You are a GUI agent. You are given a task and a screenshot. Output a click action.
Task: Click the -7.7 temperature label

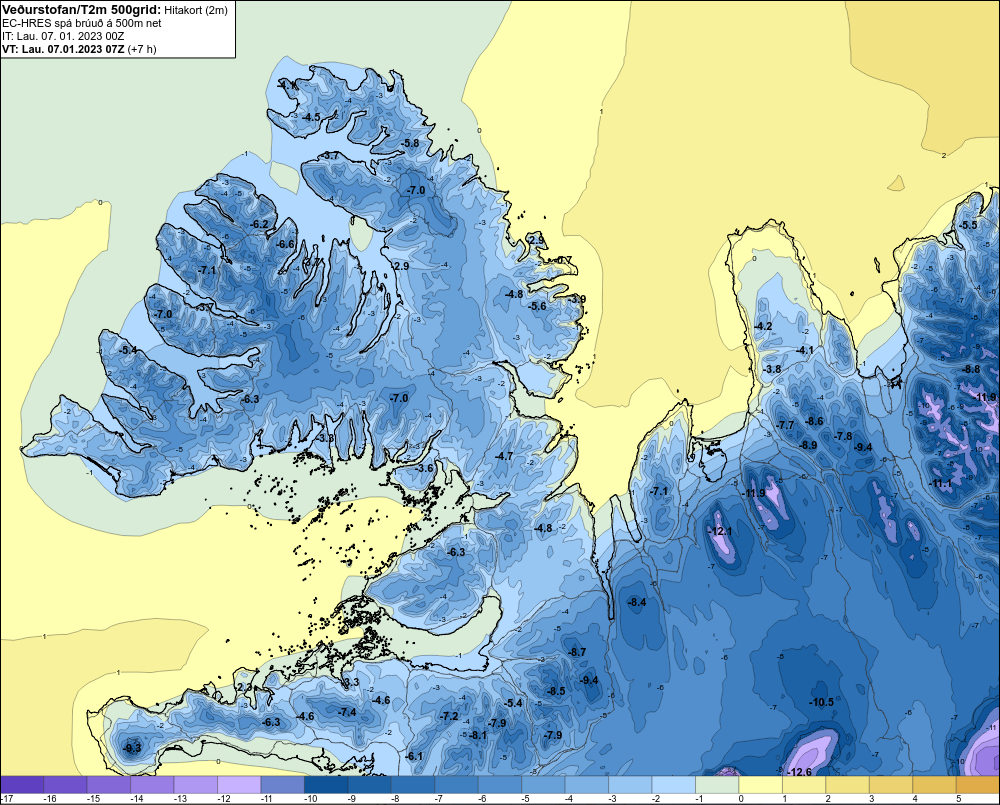coord(785,425)
